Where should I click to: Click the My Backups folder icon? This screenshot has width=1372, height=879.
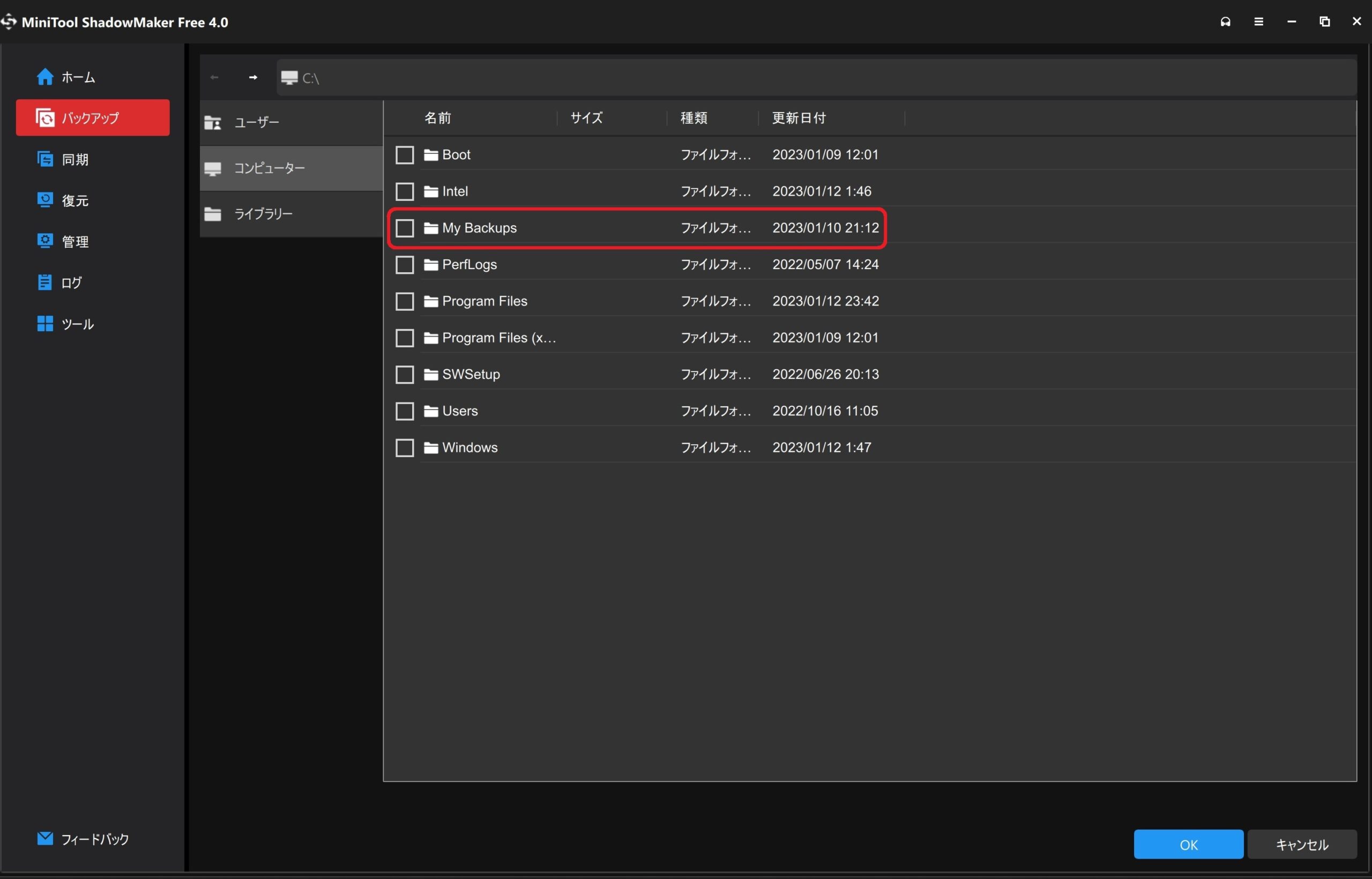point(431,228)
